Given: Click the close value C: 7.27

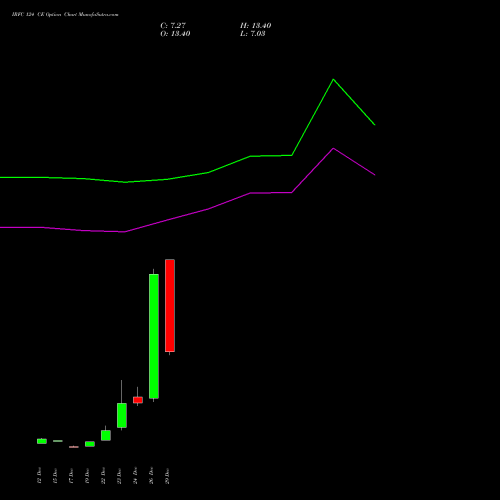Looking at the screenshot, I should pos(173,25).
